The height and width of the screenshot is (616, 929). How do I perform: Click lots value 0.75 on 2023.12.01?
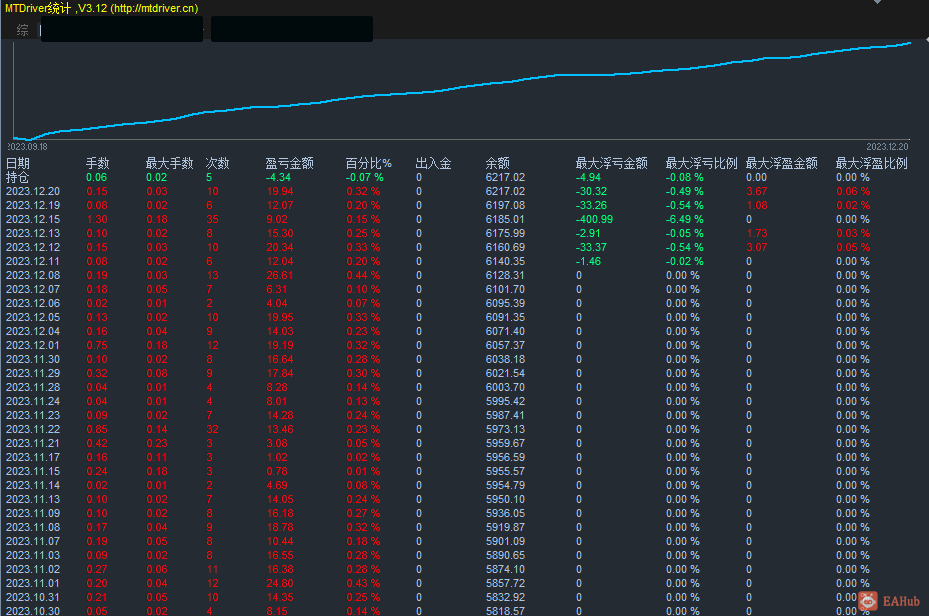tap(97, 345)
